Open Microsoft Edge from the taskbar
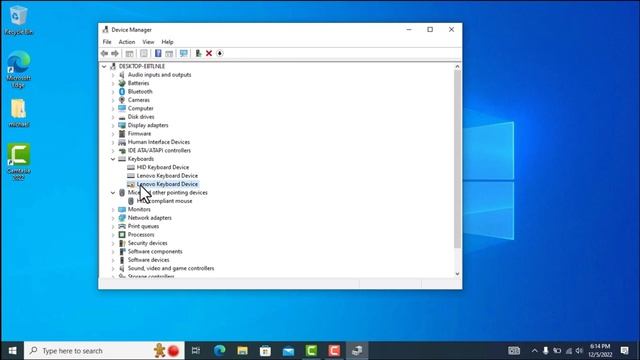Viewport: 640px width, 360px height. tap(220, 351)
